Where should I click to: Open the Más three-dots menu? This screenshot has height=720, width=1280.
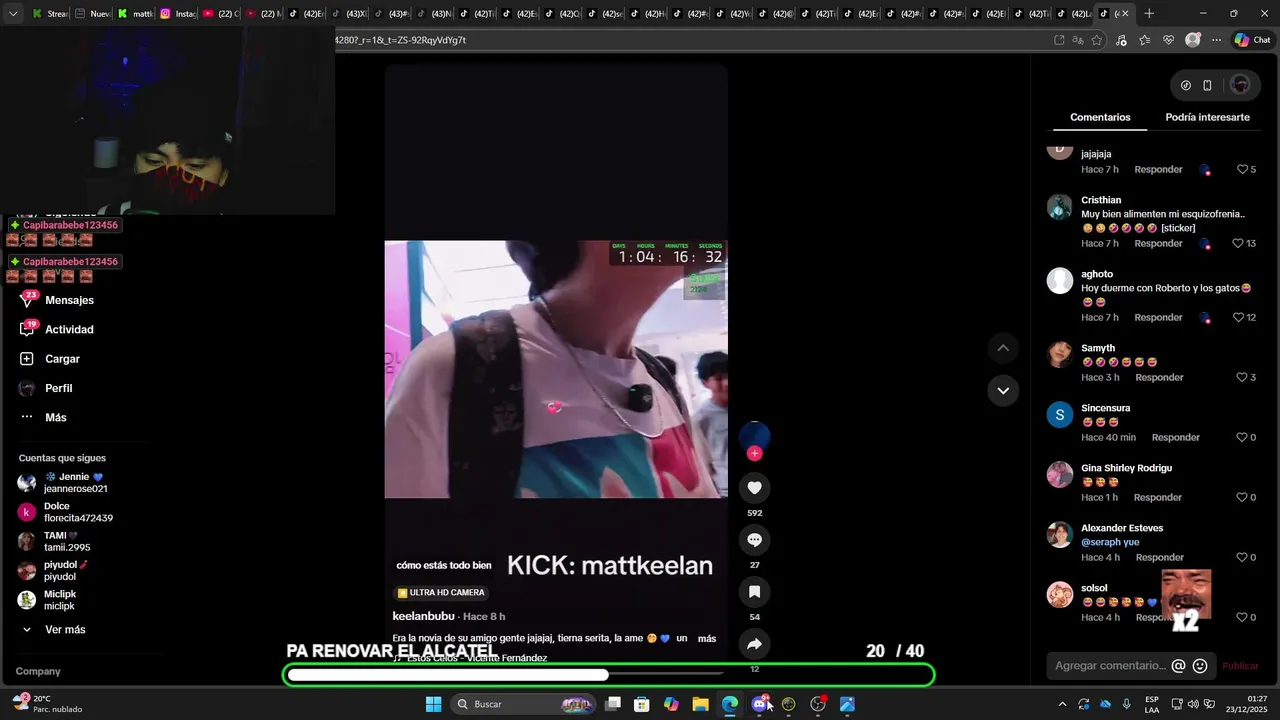[27, 417]
